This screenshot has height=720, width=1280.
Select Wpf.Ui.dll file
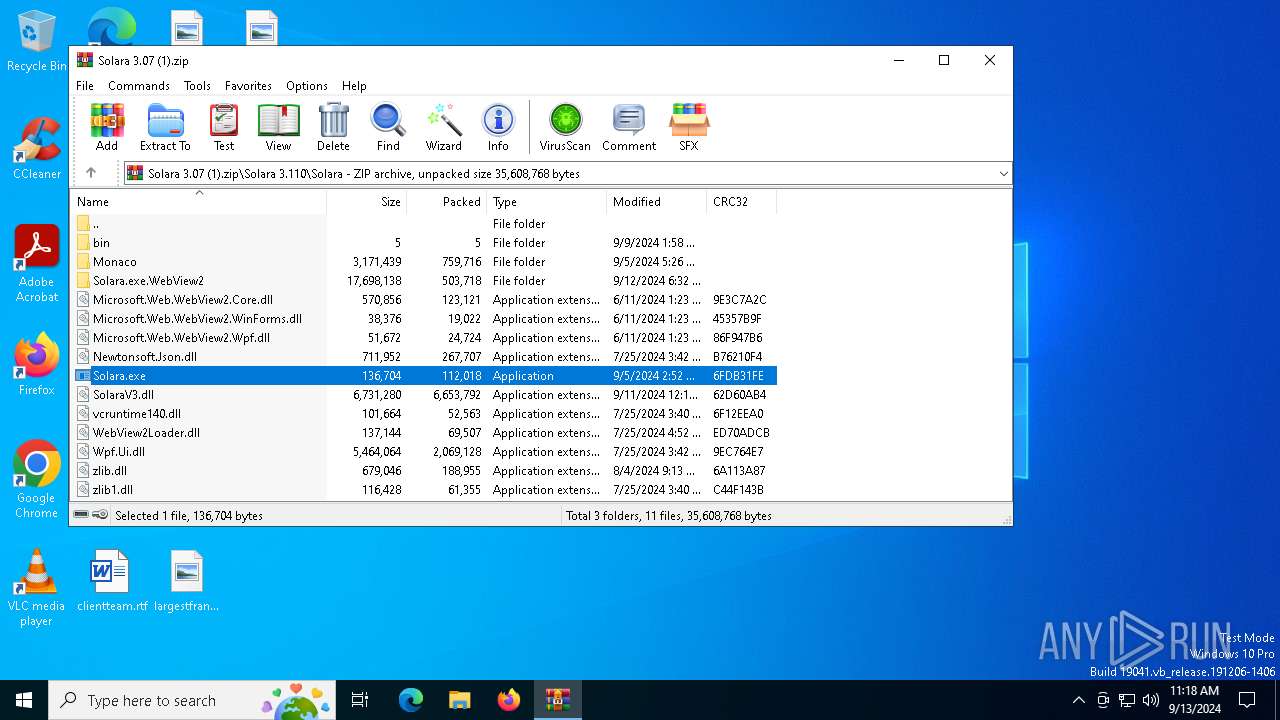point(425,452)
